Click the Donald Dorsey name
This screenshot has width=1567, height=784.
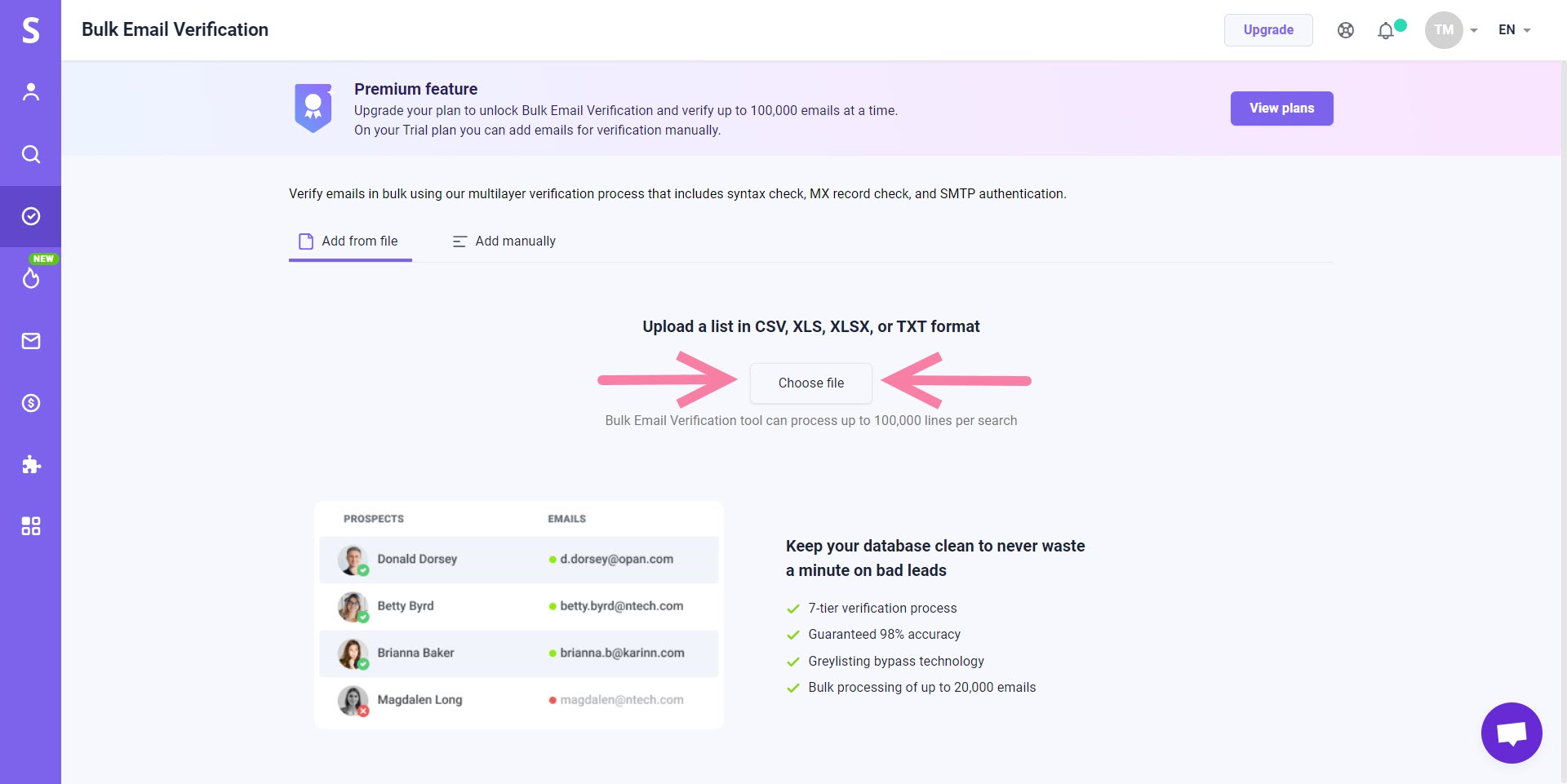(x=417, y=560)
